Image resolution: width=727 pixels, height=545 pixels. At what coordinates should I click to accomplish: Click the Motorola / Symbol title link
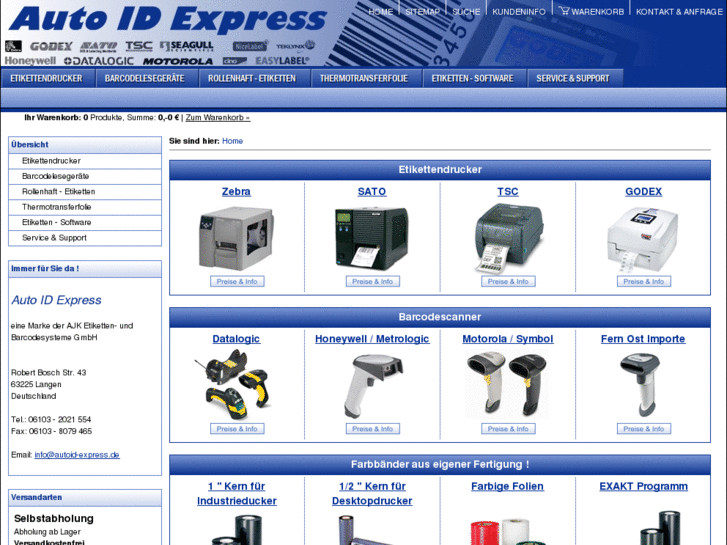pos(508,339)
